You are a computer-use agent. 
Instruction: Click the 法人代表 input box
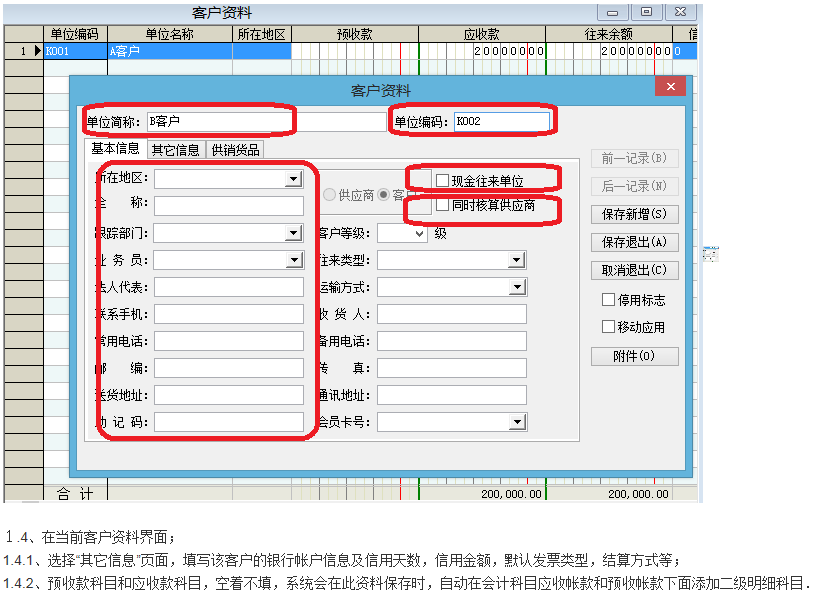[229, 287]
